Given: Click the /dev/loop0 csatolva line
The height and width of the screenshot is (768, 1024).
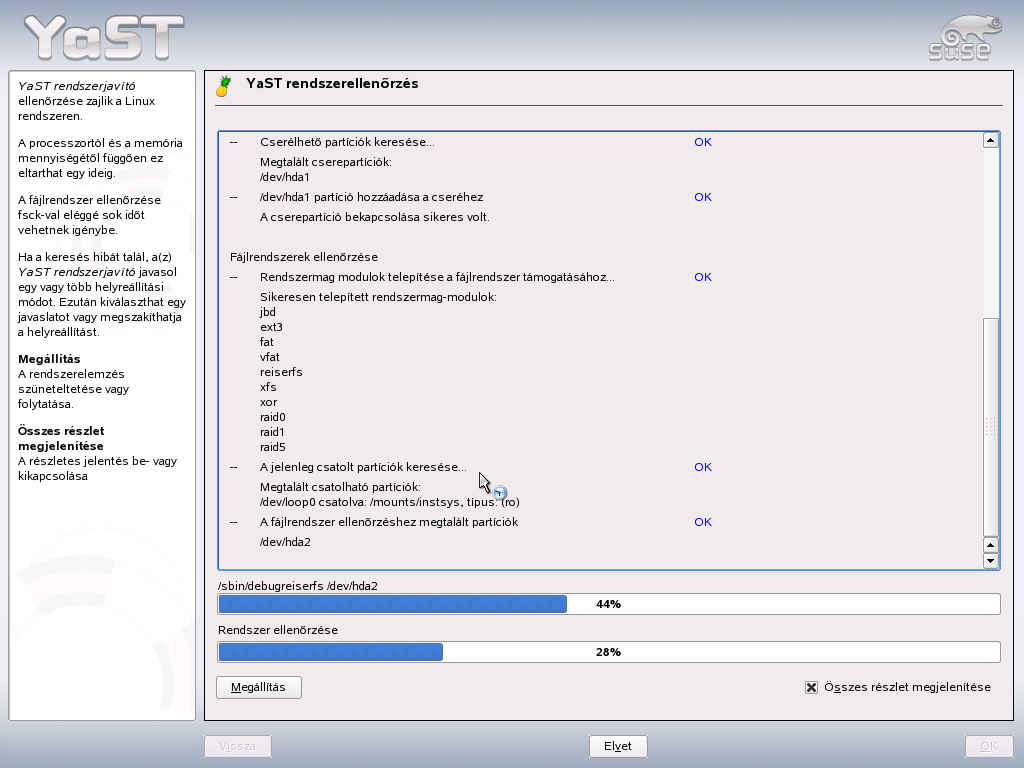Looking at the screenshot, I should (x=389, y=502).
